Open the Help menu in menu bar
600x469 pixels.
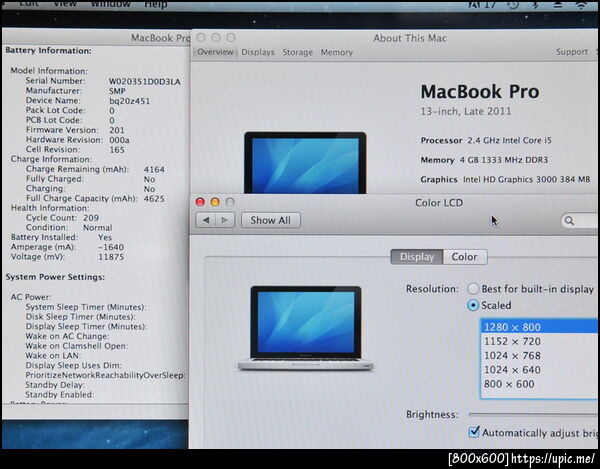coord(155,5)
